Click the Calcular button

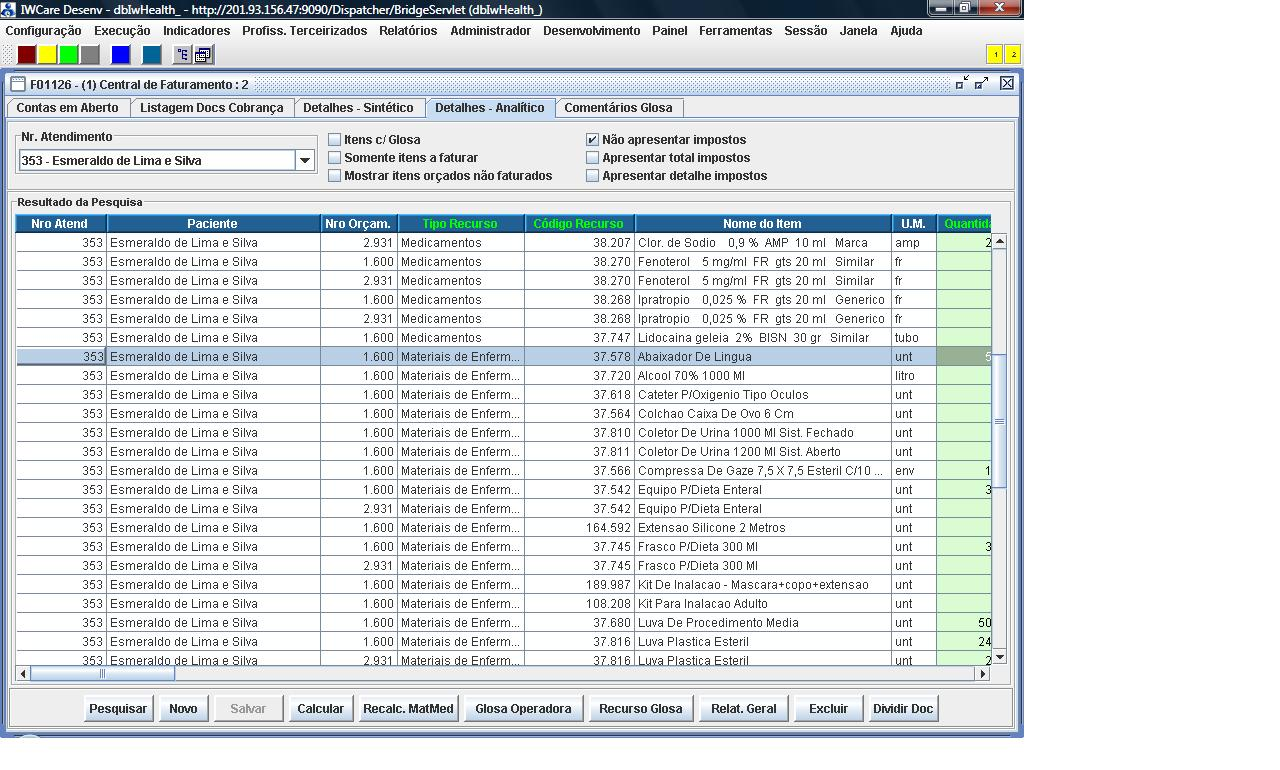click(x=321, y=709)
